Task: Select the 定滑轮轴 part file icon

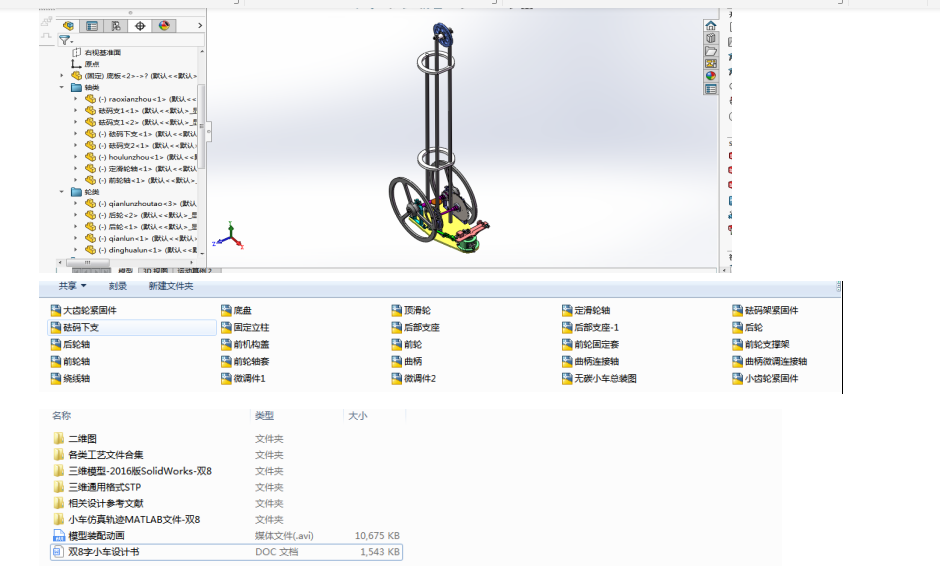Action: (x=567, y=310)
